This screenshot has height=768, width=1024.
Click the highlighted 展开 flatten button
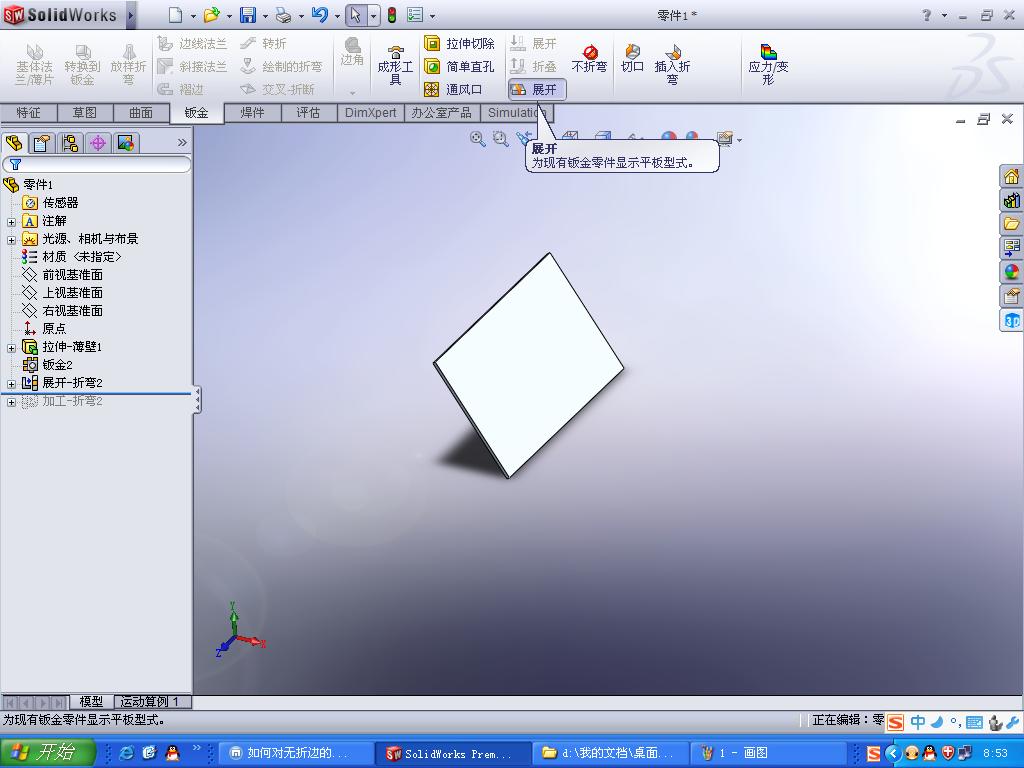pos(536,89)
